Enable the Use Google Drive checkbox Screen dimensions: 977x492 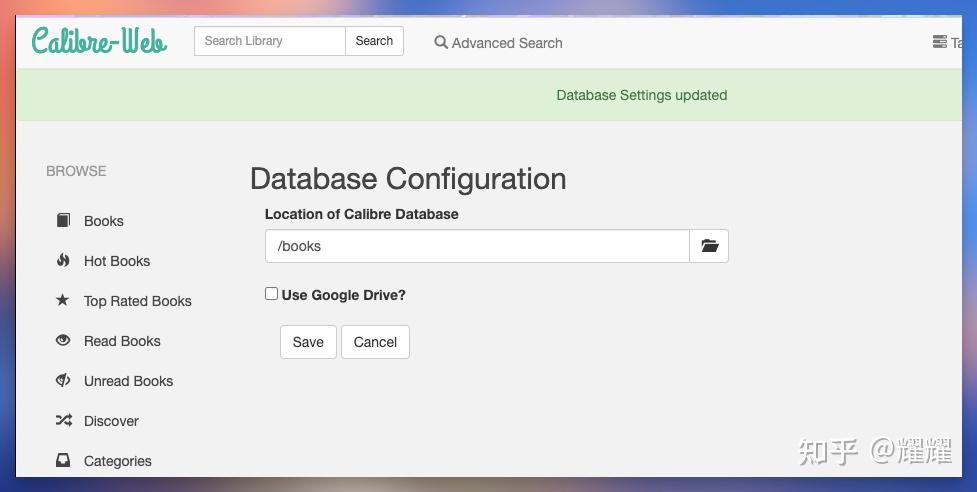271,294
